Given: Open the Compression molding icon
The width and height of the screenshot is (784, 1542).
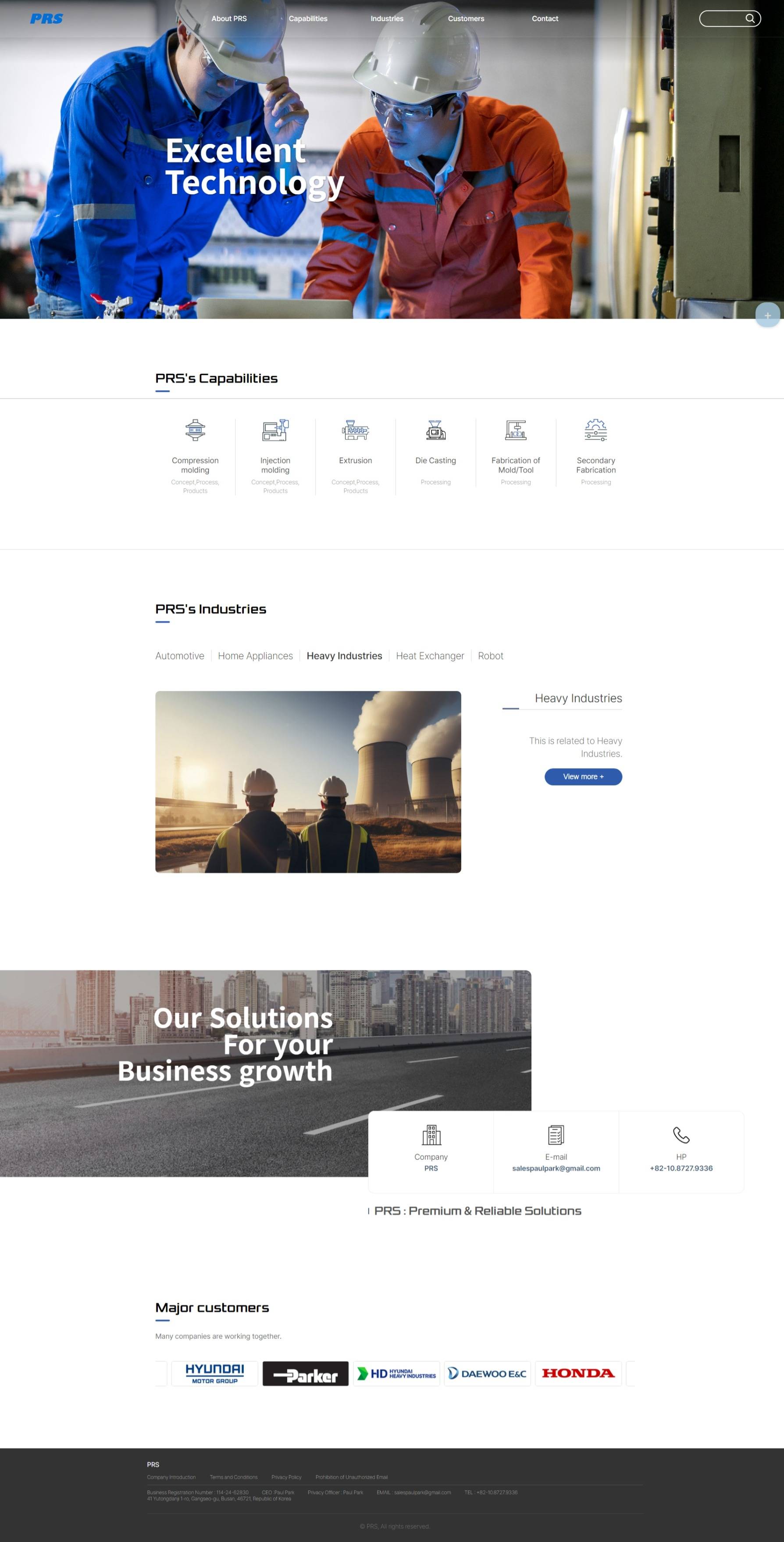Looking at the screenshot, I should pyautogui.click(x=195, y=430).
